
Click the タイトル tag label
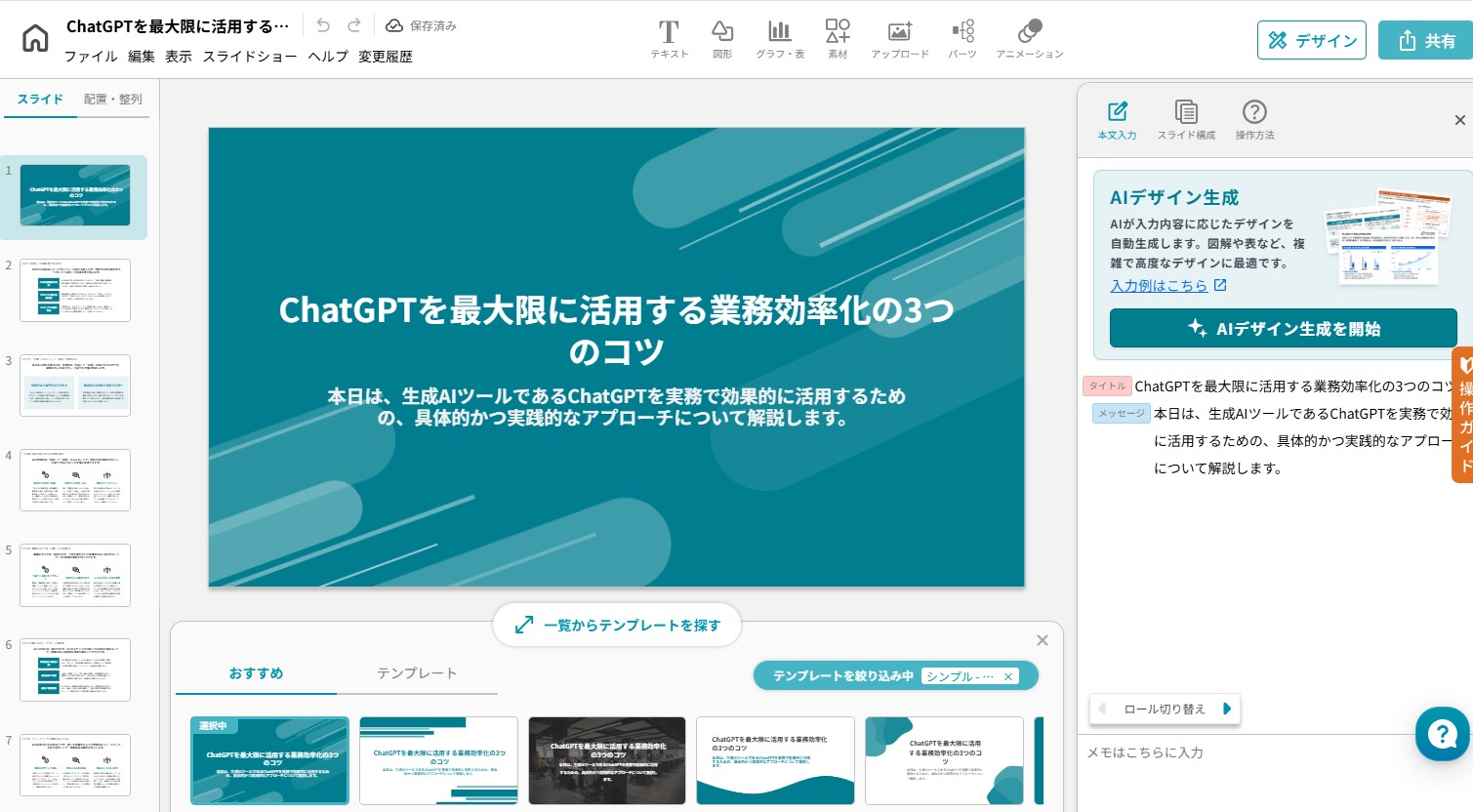1107,386
